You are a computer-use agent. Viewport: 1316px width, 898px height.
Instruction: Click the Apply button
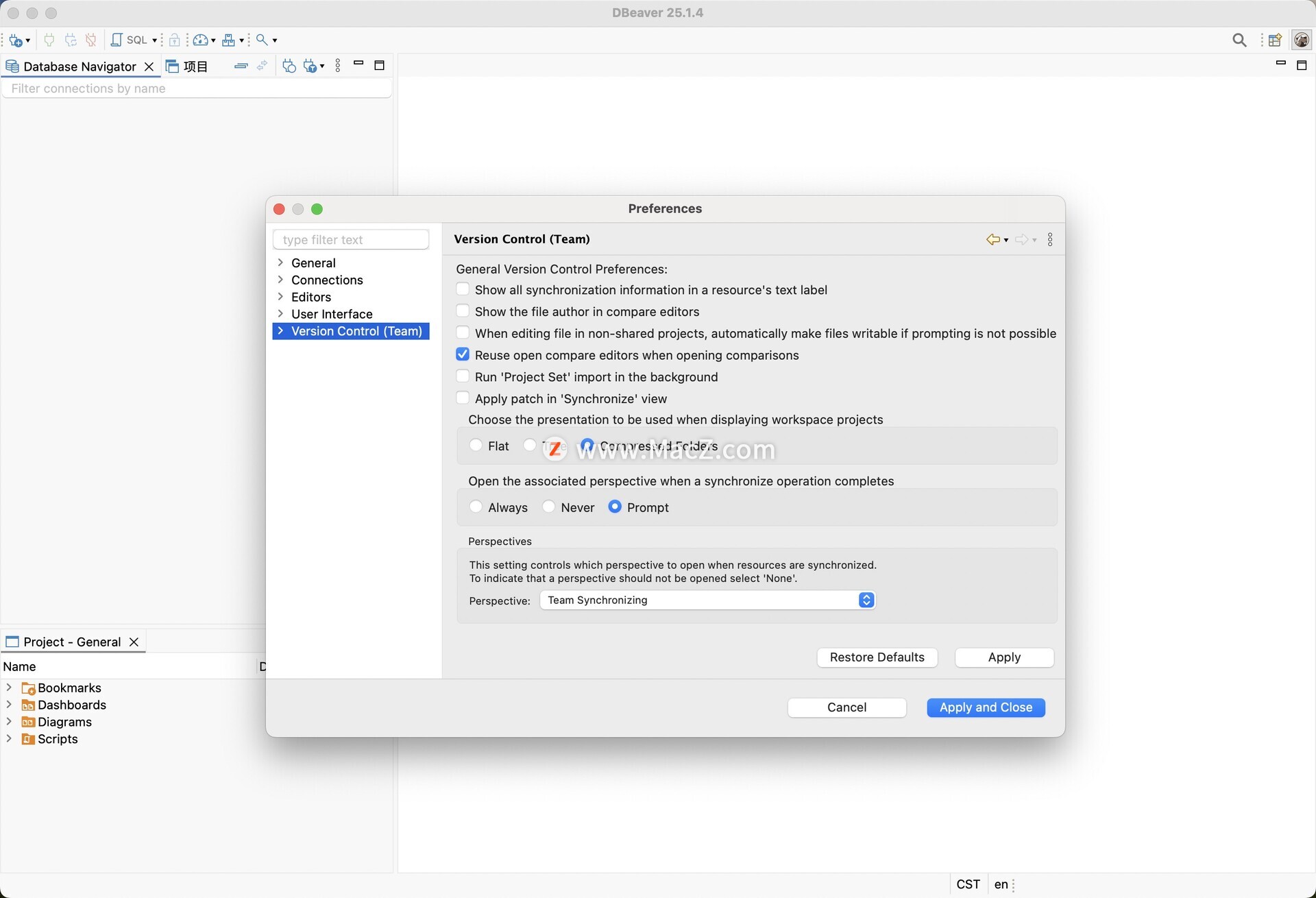coord(1004,657)
